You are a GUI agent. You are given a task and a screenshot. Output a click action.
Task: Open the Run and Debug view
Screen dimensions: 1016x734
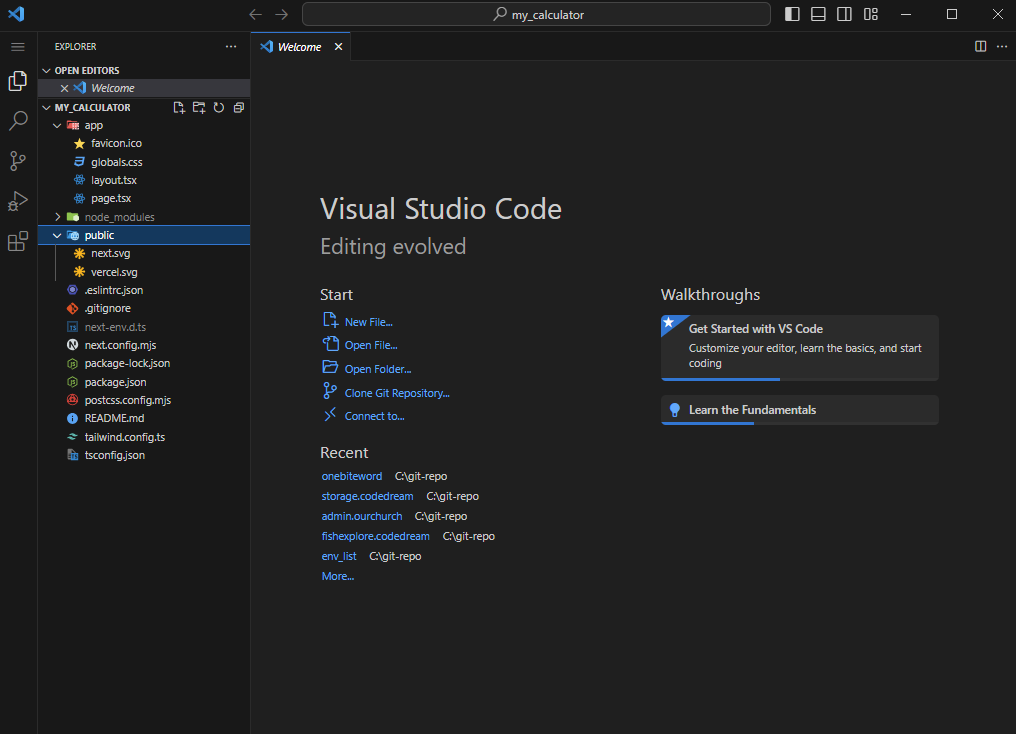tap(18, 201)
